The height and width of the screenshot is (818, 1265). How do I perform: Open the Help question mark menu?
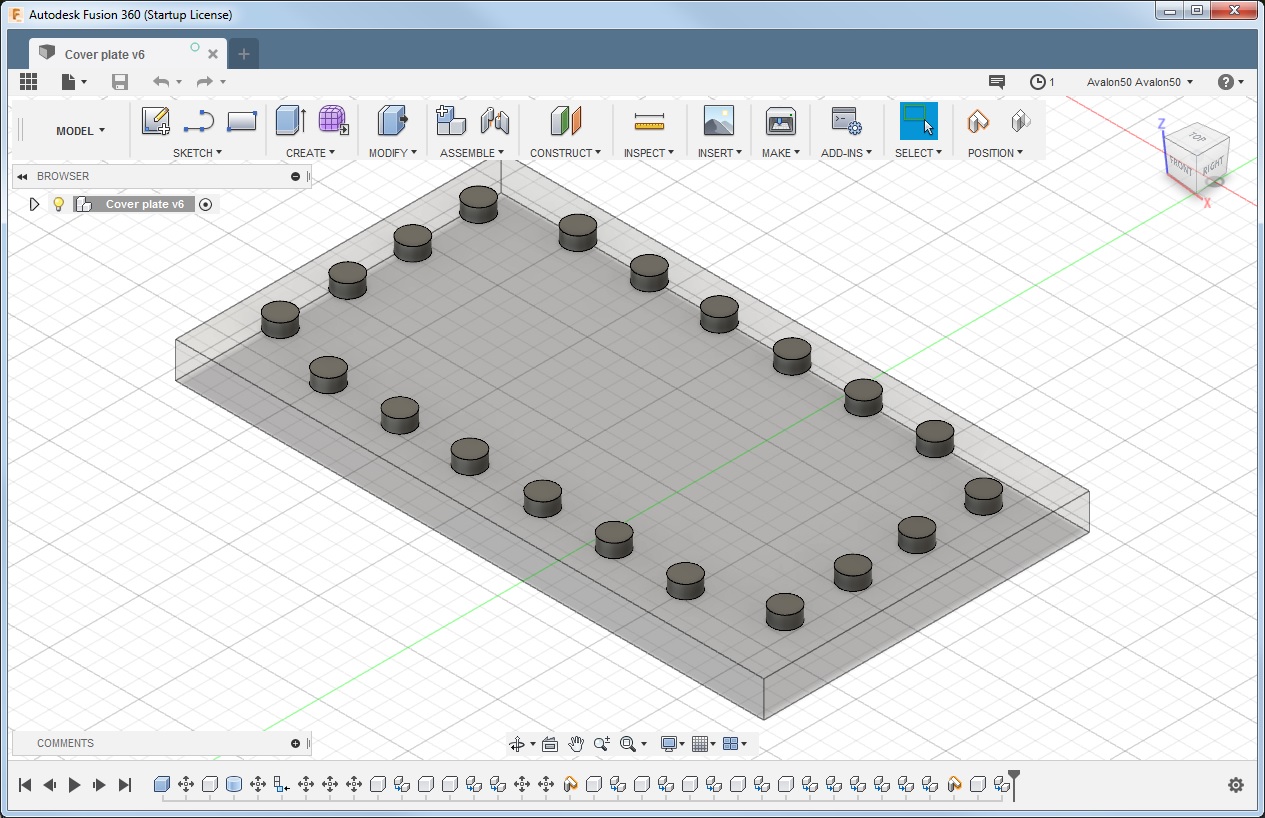1231,82
